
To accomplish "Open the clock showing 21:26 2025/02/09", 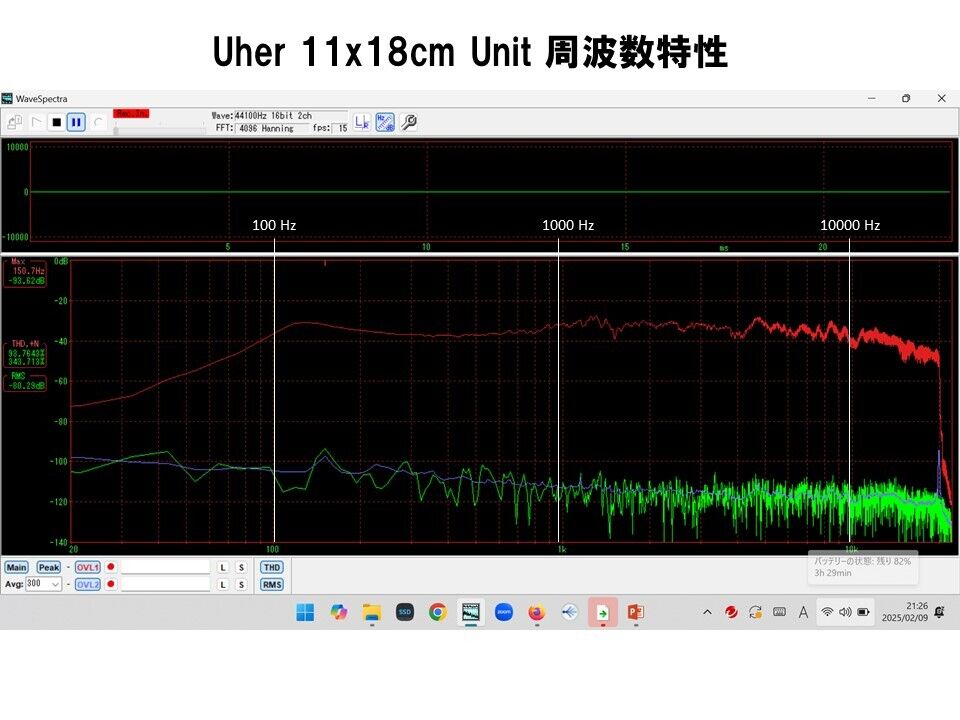I will 904,612.
